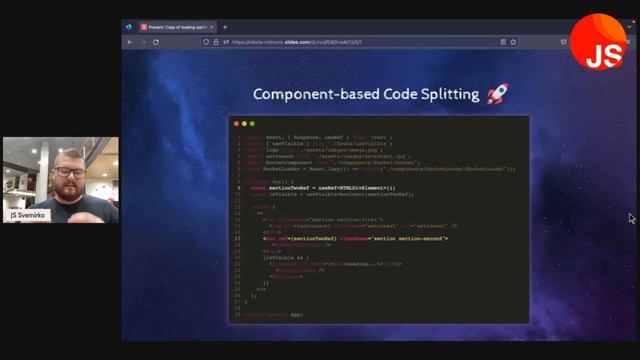This screenshot has height=360, width=640.
Task: Select the 'Present: Copy of loading-perf' tab
Action: tap(178, 27)
